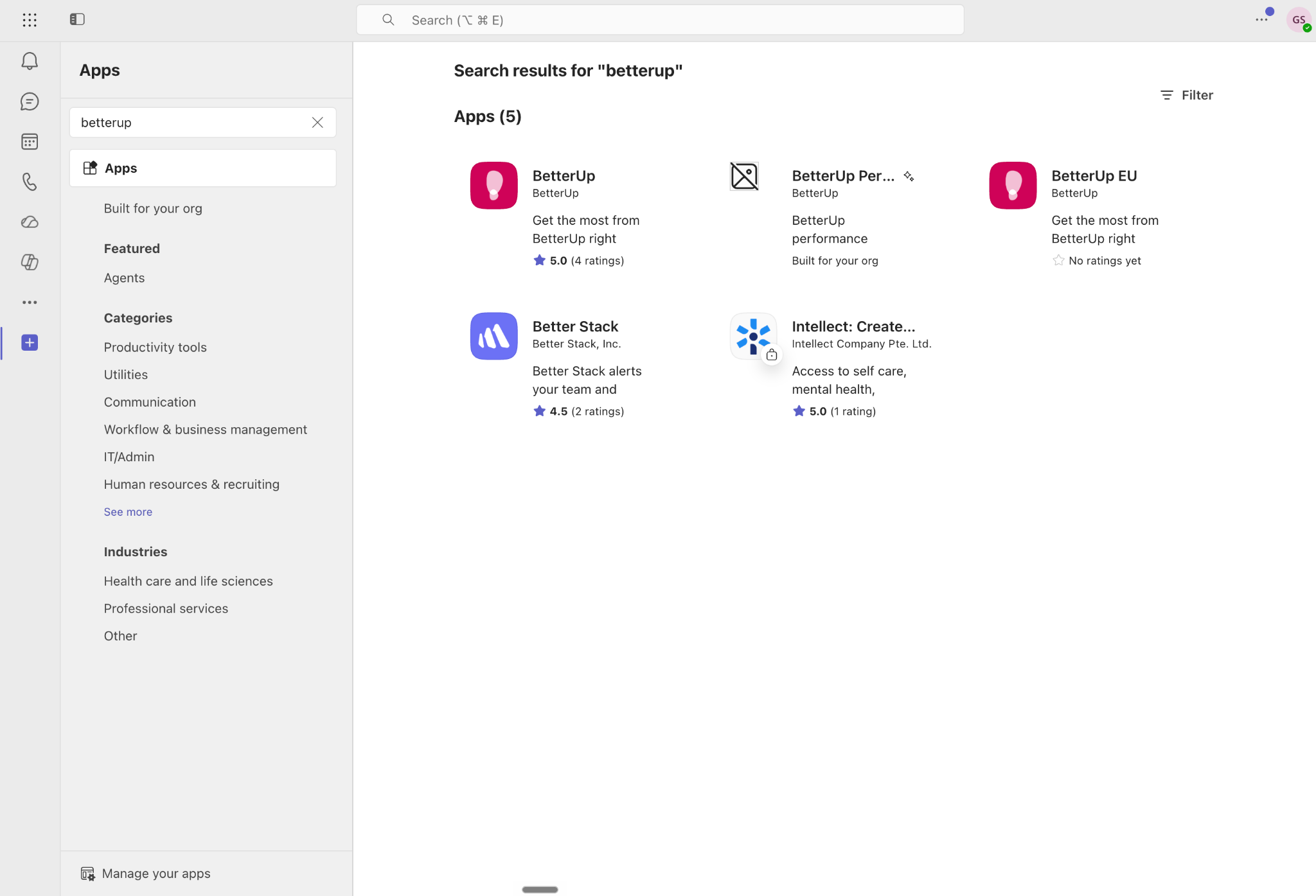This screenshot has width=1316, height=896.
Task: Open the Copilot icon in left rail
Action: [30, 262]
